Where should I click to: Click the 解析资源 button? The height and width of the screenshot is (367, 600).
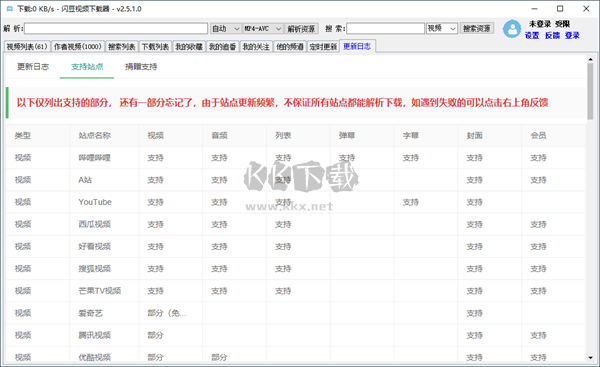[x=301, y=29]
